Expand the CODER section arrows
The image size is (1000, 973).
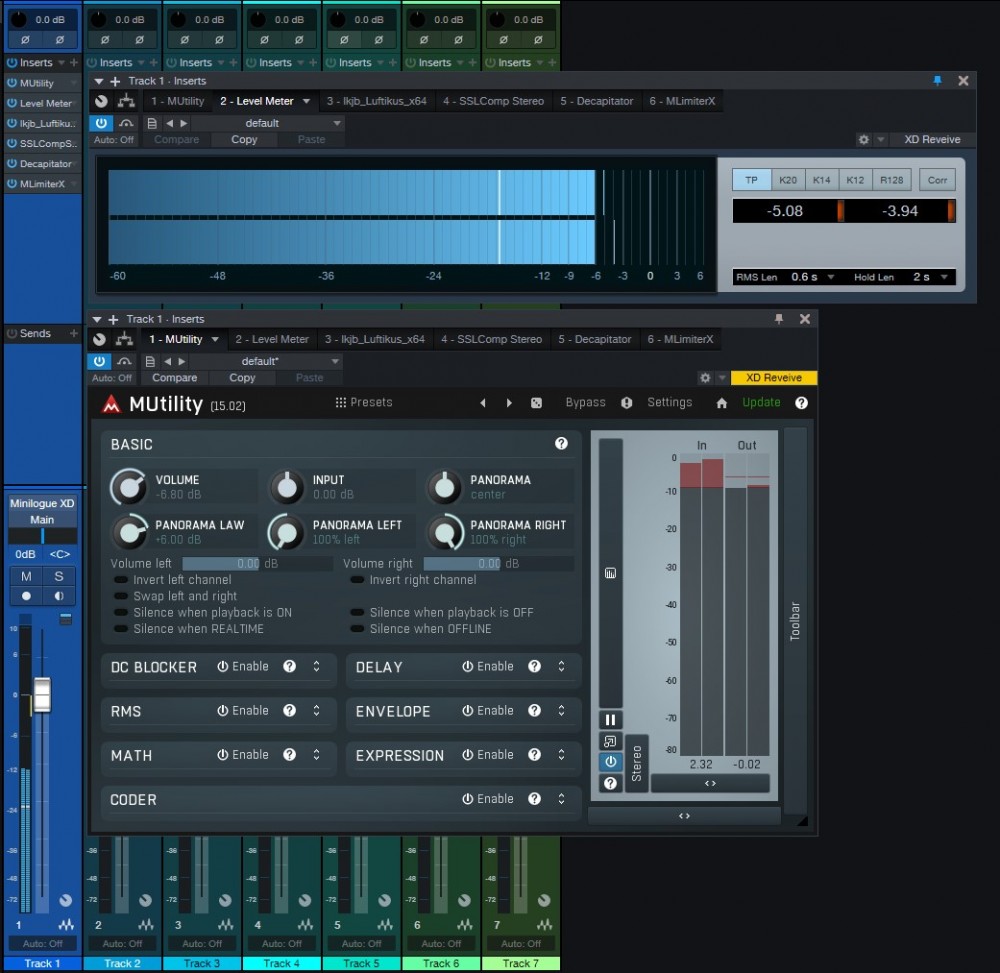[x=561, y=799]
